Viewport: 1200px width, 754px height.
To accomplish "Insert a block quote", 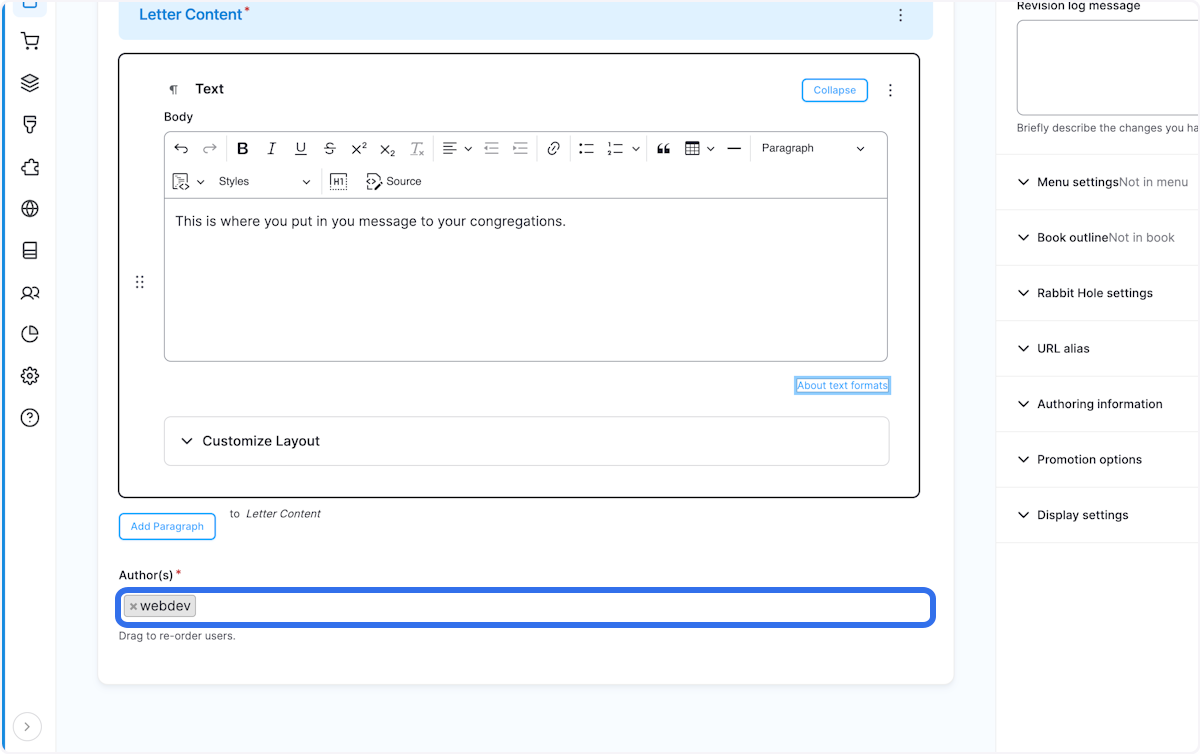I will point(663,148).
